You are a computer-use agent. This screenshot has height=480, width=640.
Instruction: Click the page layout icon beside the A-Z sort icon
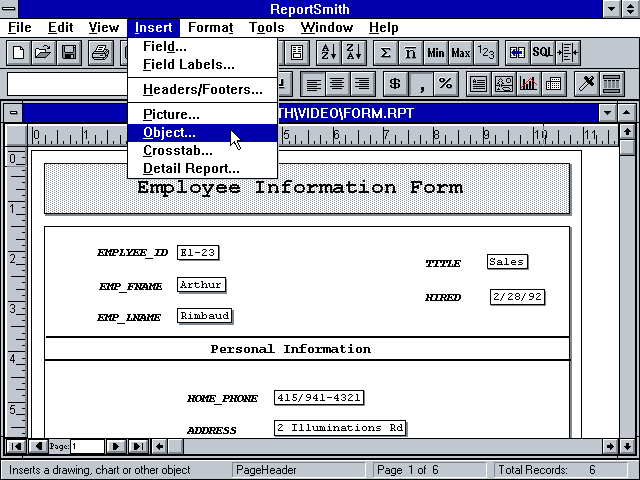[x=297, y=53]
